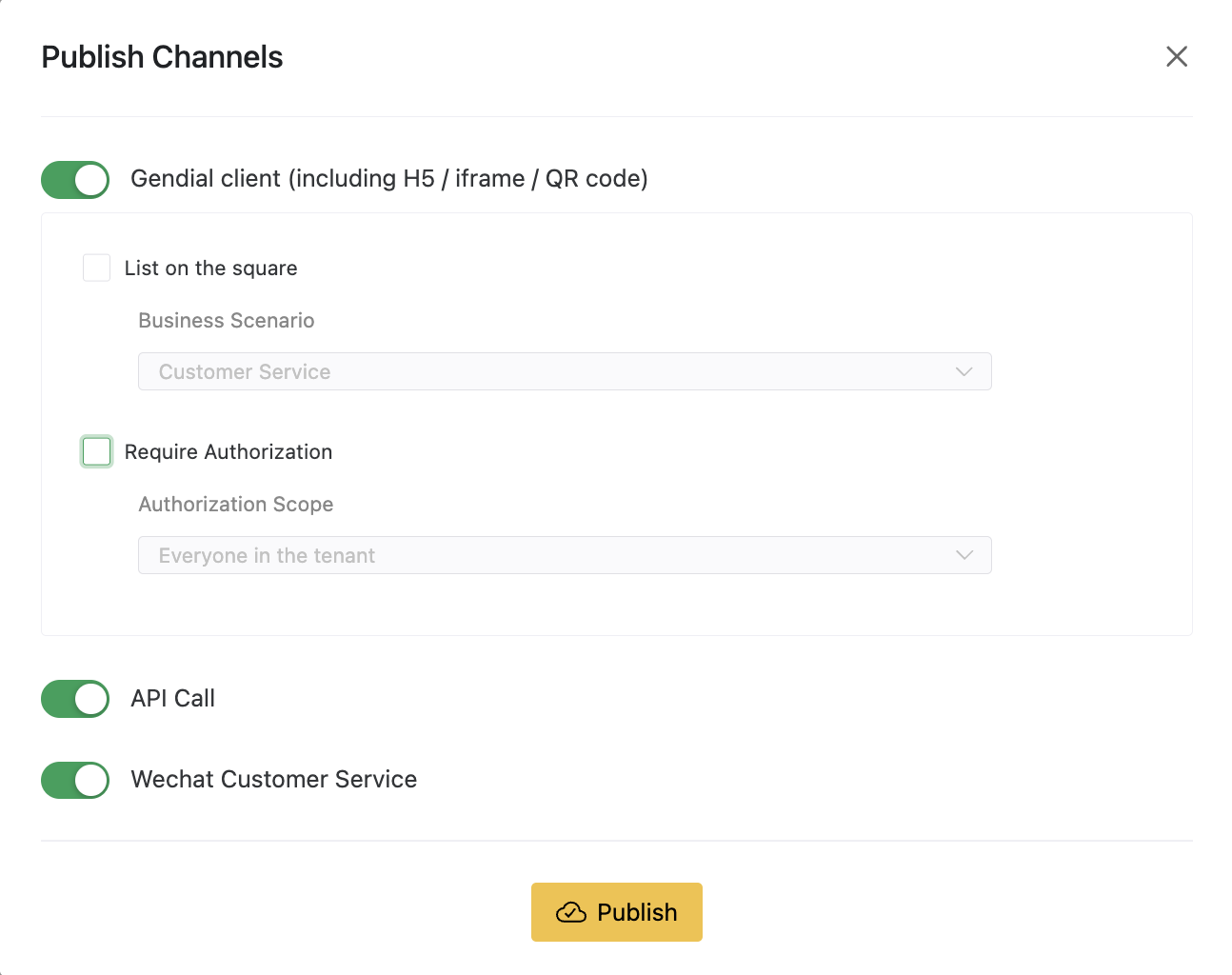
Task: Click the "Authorization Scope" field label
Action: tap(235, 505)
